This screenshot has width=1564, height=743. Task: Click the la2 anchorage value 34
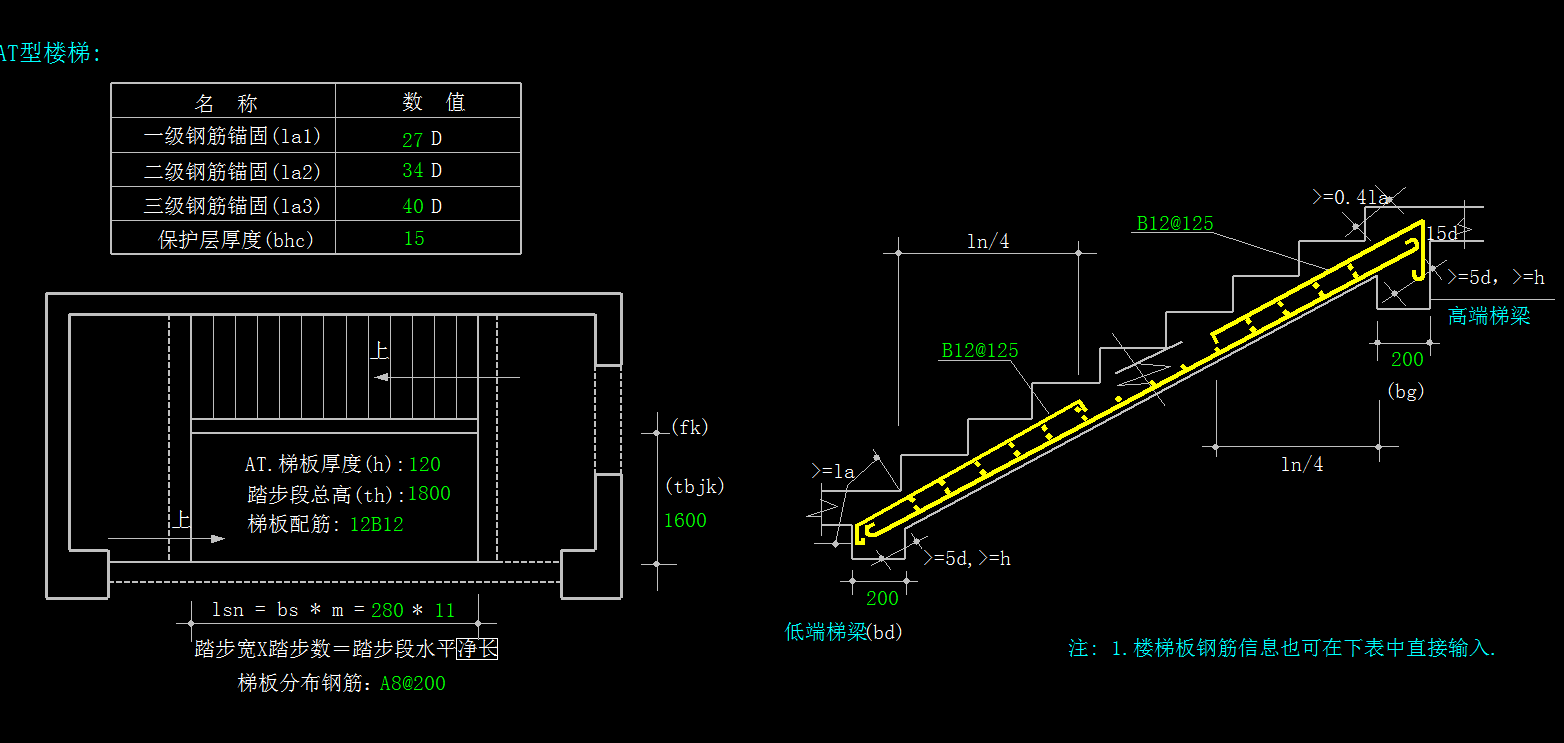click(x=413, y=171)
